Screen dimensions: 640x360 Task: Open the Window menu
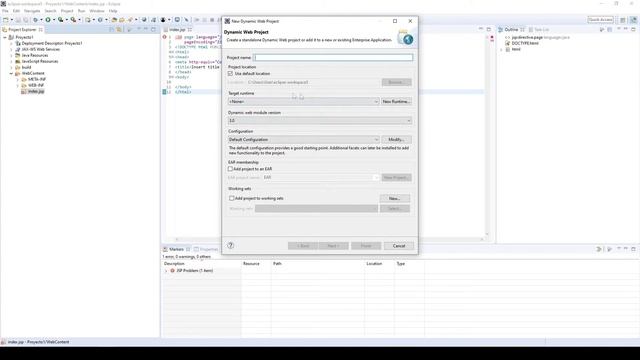point(97,11)
